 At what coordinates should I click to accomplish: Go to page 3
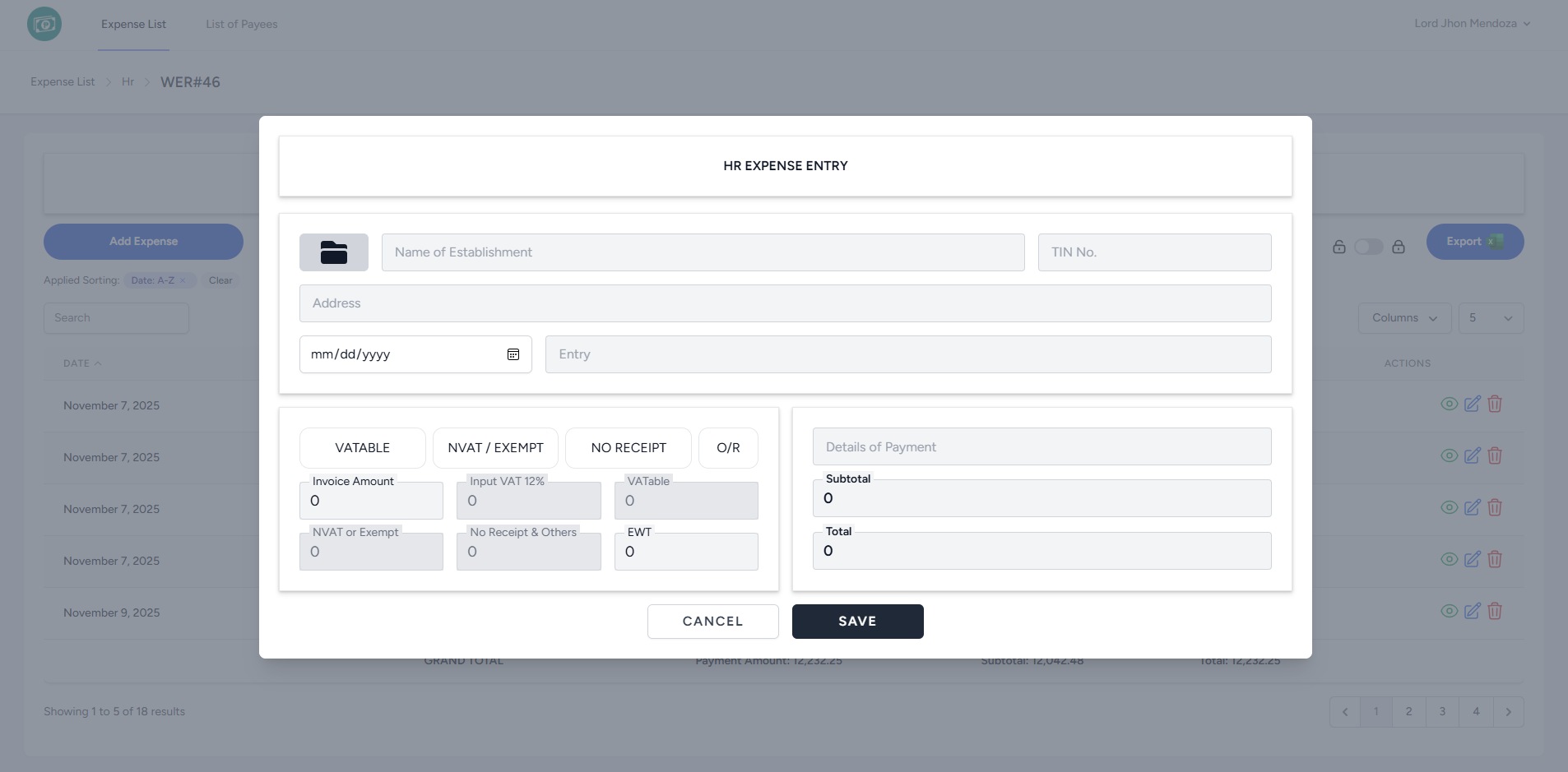pyautogui.click(x=1442, y=712)
